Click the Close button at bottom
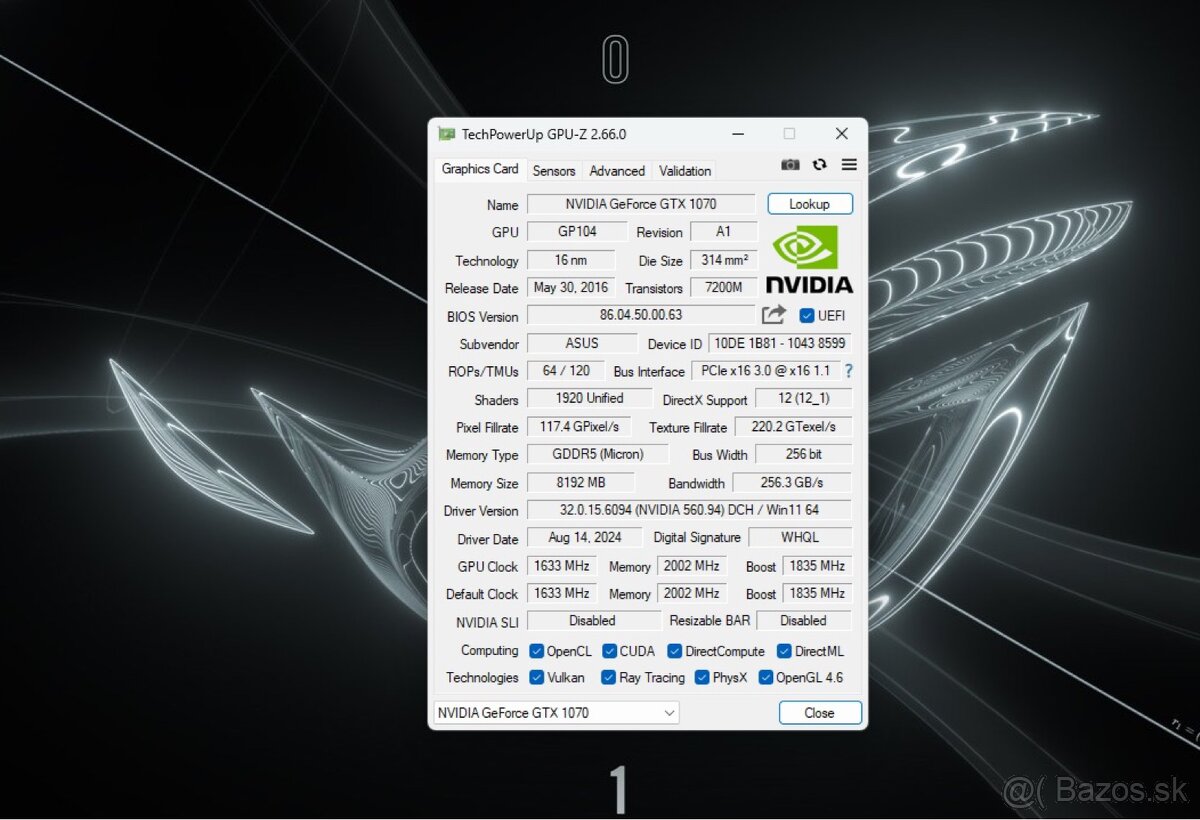Screen dimensions: 1200x820 coord(819,713)
